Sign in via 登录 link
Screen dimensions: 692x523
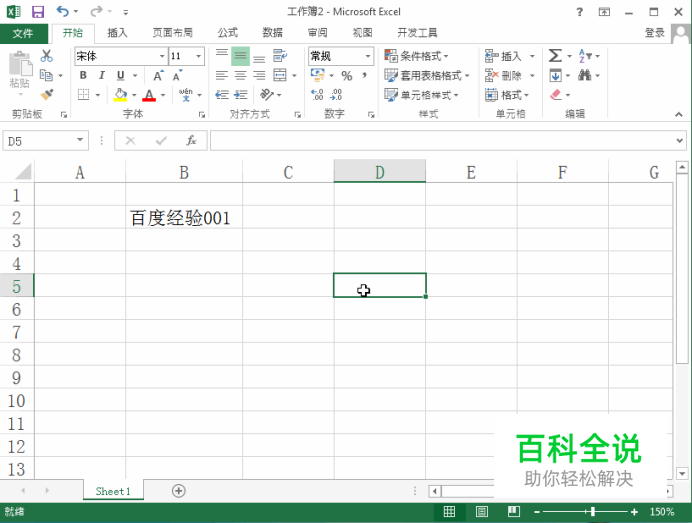[654, 33]
